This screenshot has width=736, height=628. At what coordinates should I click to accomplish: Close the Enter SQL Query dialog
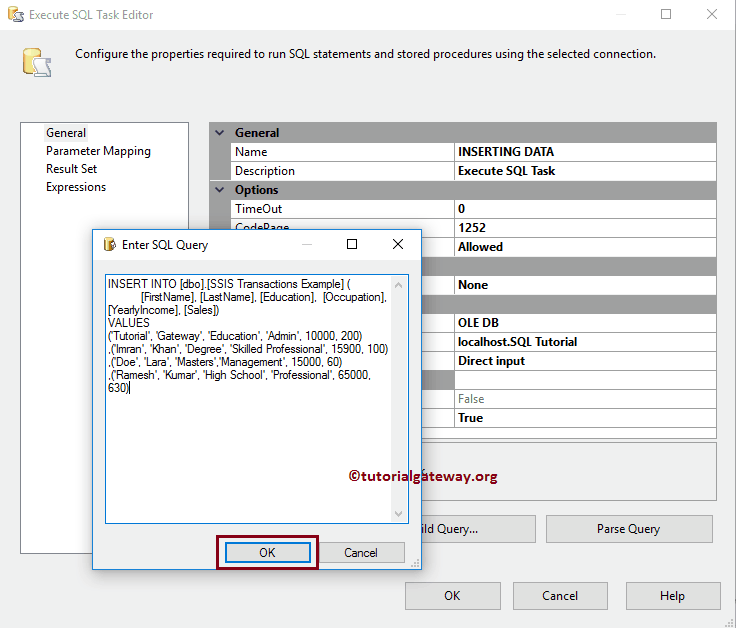pyautogui.click(x=398, y=244)
